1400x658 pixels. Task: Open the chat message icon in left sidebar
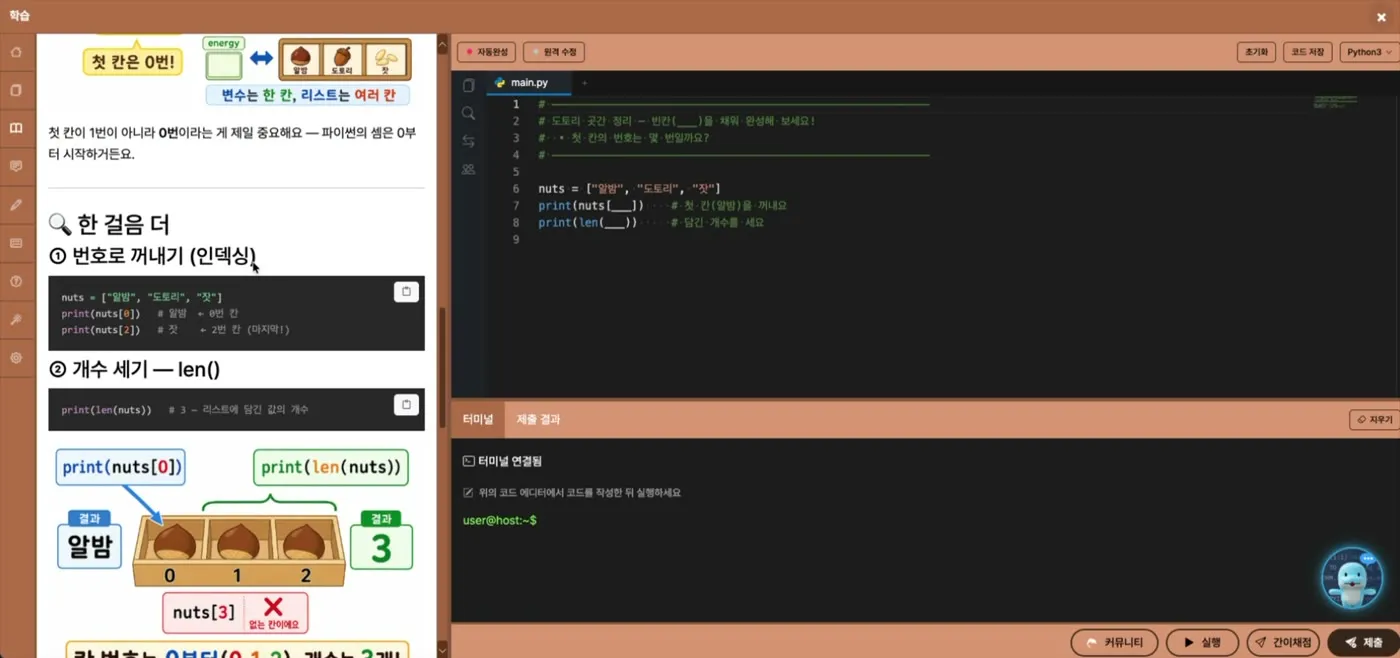pyautogui.click(x=16, y=166)
